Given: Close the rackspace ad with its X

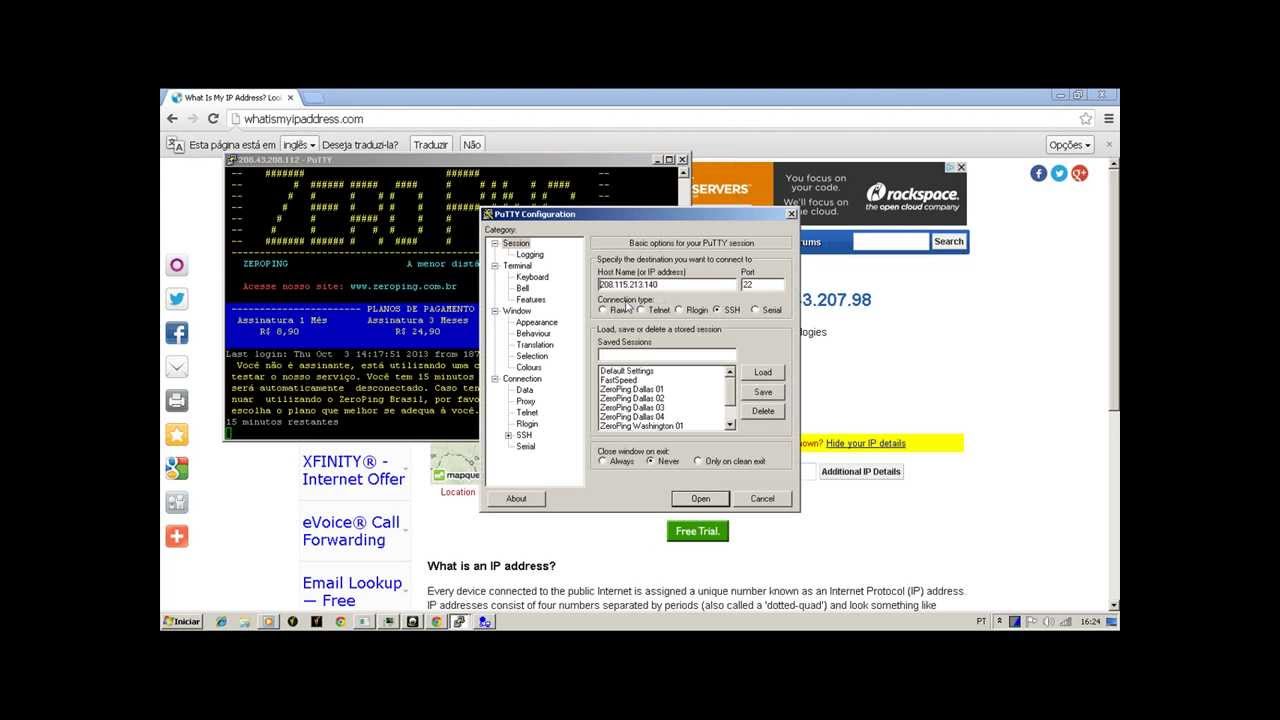Looking at the screenshot, I should click(x=961, y=168).
